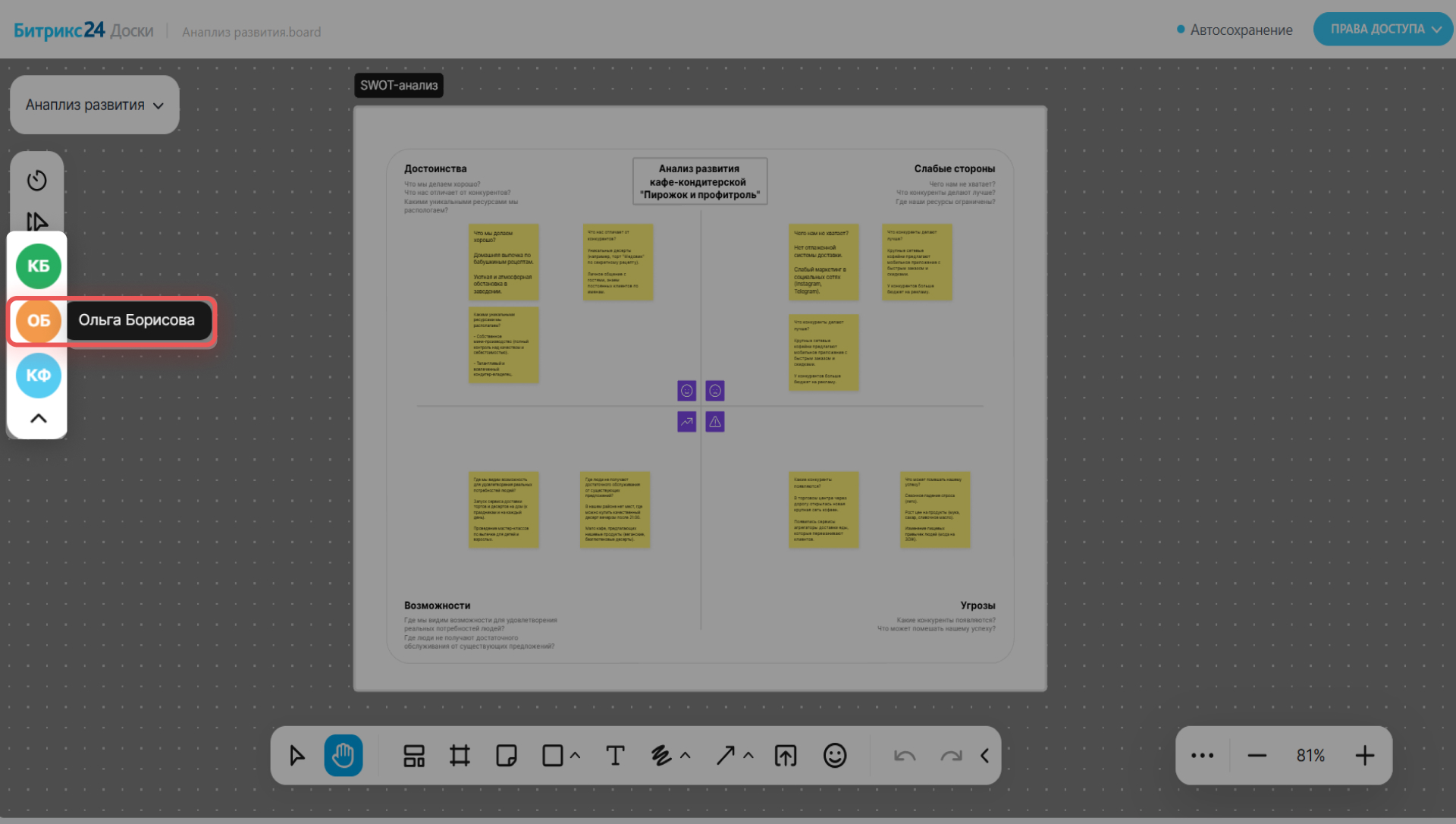
Task: Expand pen tool options chevron
Action: (x=686, y=756)
